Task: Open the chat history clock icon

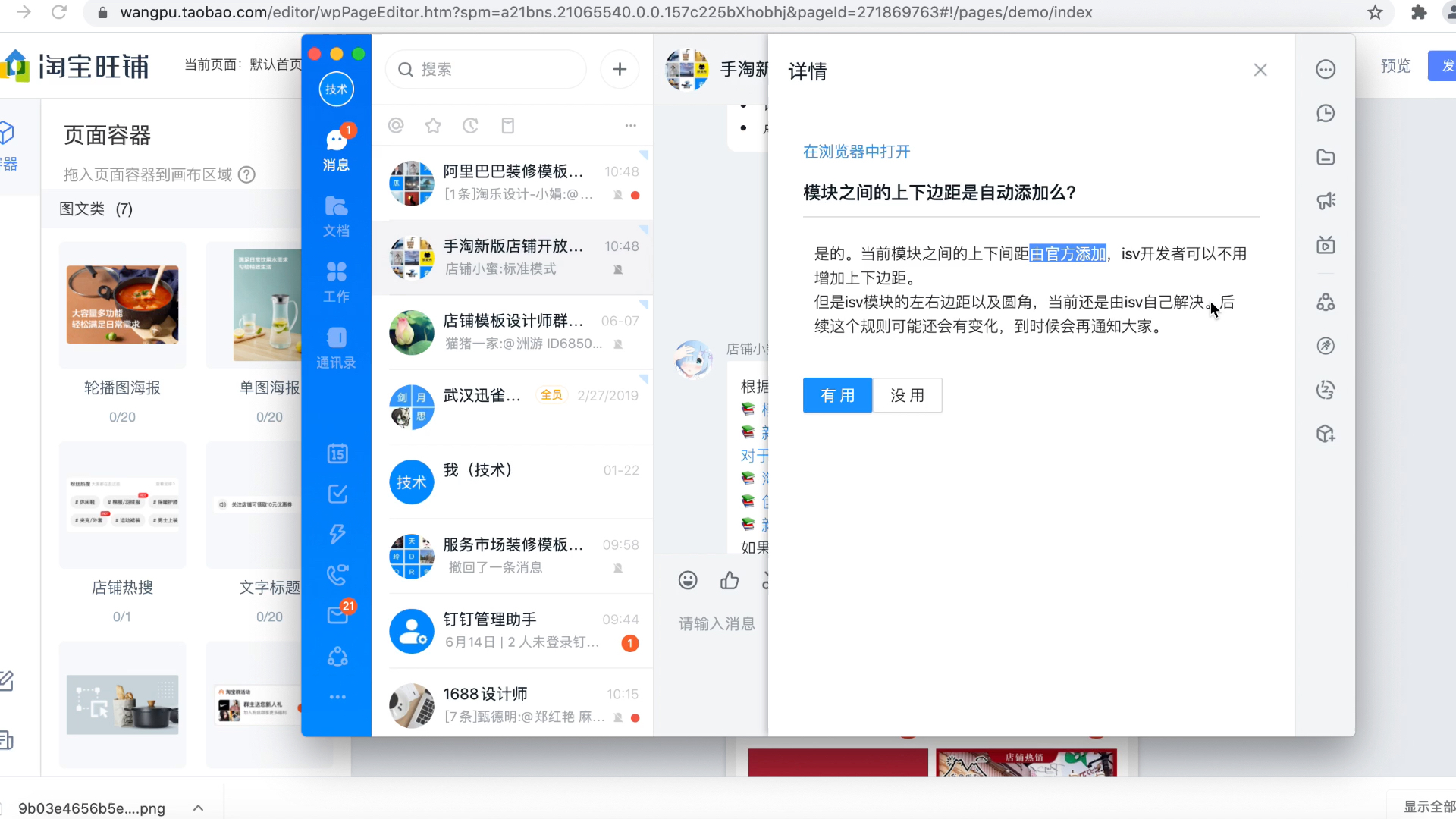Action: click(x=1326, y=113)
